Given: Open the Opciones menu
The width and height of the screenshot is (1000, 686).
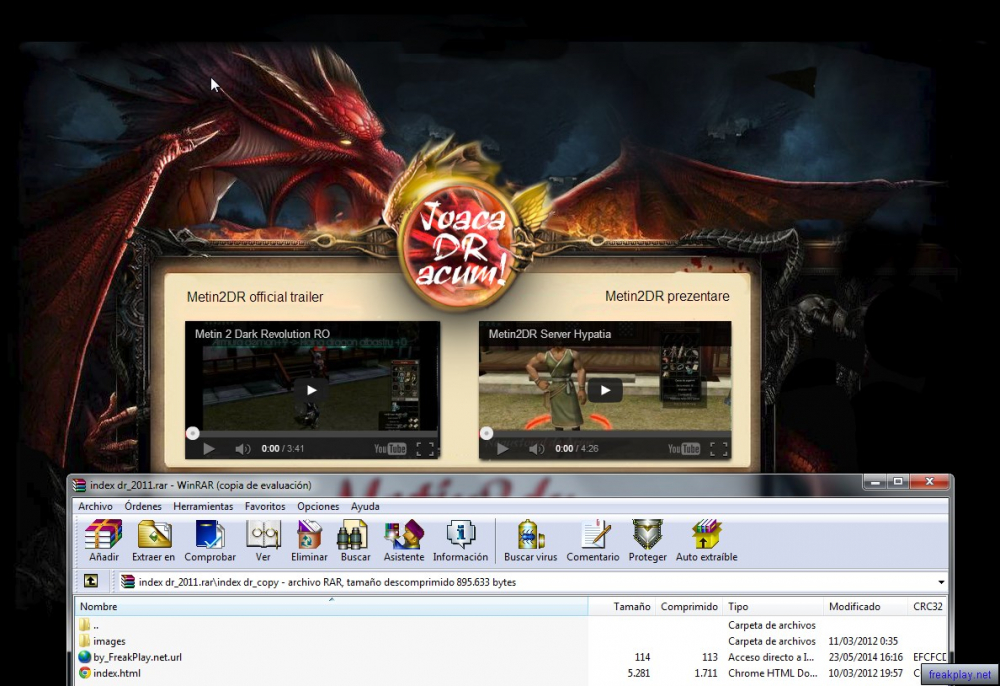Looking at the screenshot, I should 318,506.
